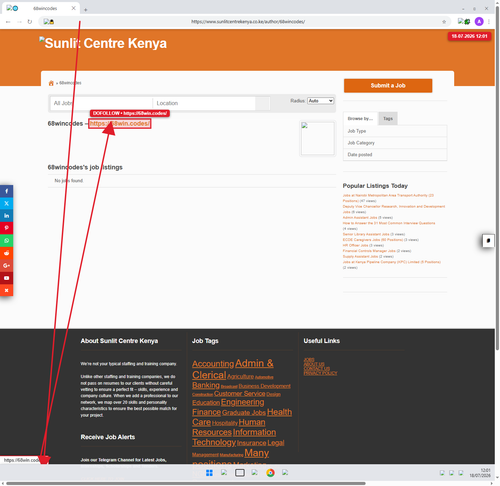The height and width of the screenshot is (486, 500).
Task: Click the 68wincodes profile avatar thumbnail
Action: [318, 138]
